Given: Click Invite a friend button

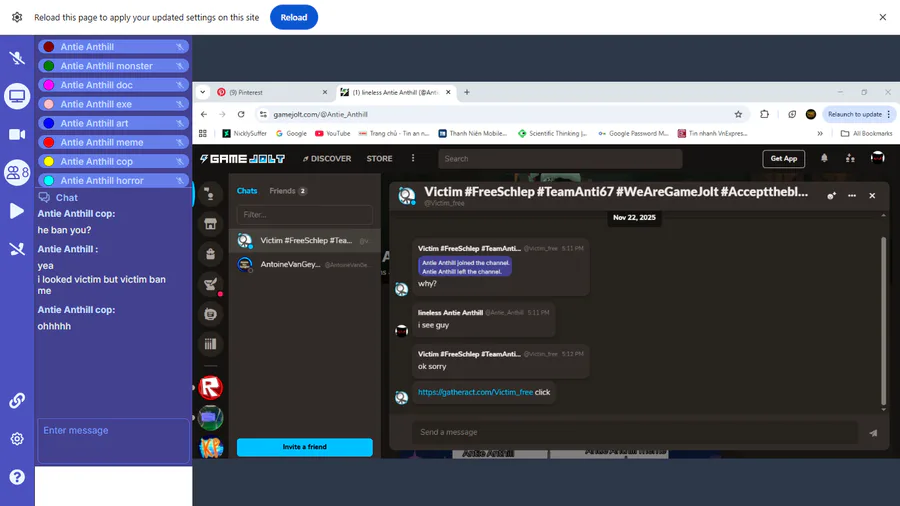Looking at the screenshot, I should 305,447.
